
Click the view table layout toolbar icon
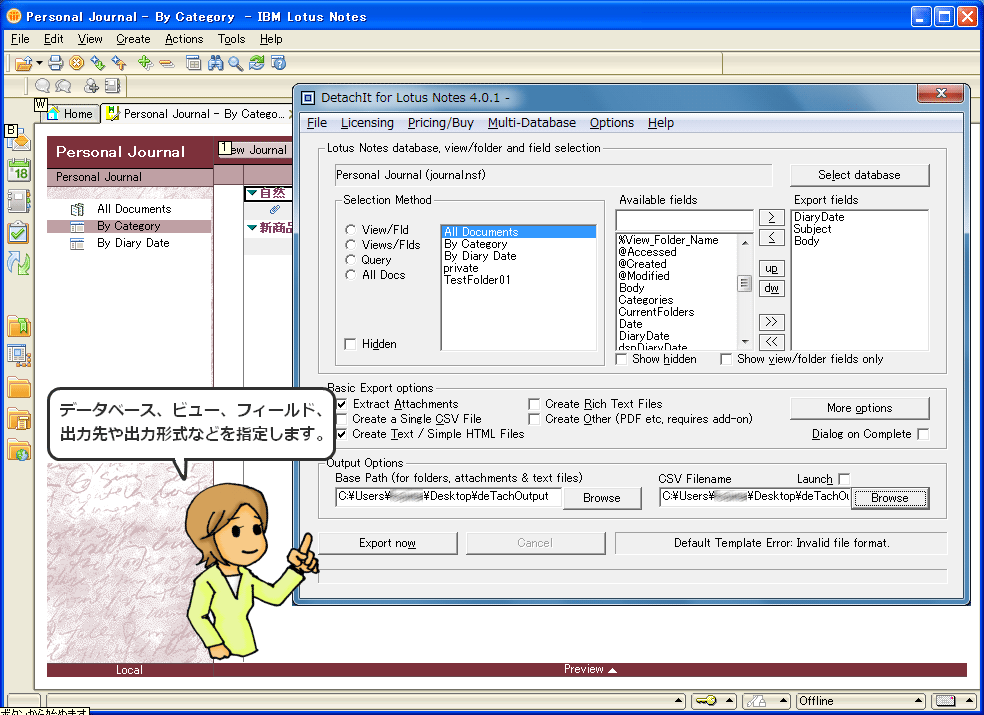[193, 63]
